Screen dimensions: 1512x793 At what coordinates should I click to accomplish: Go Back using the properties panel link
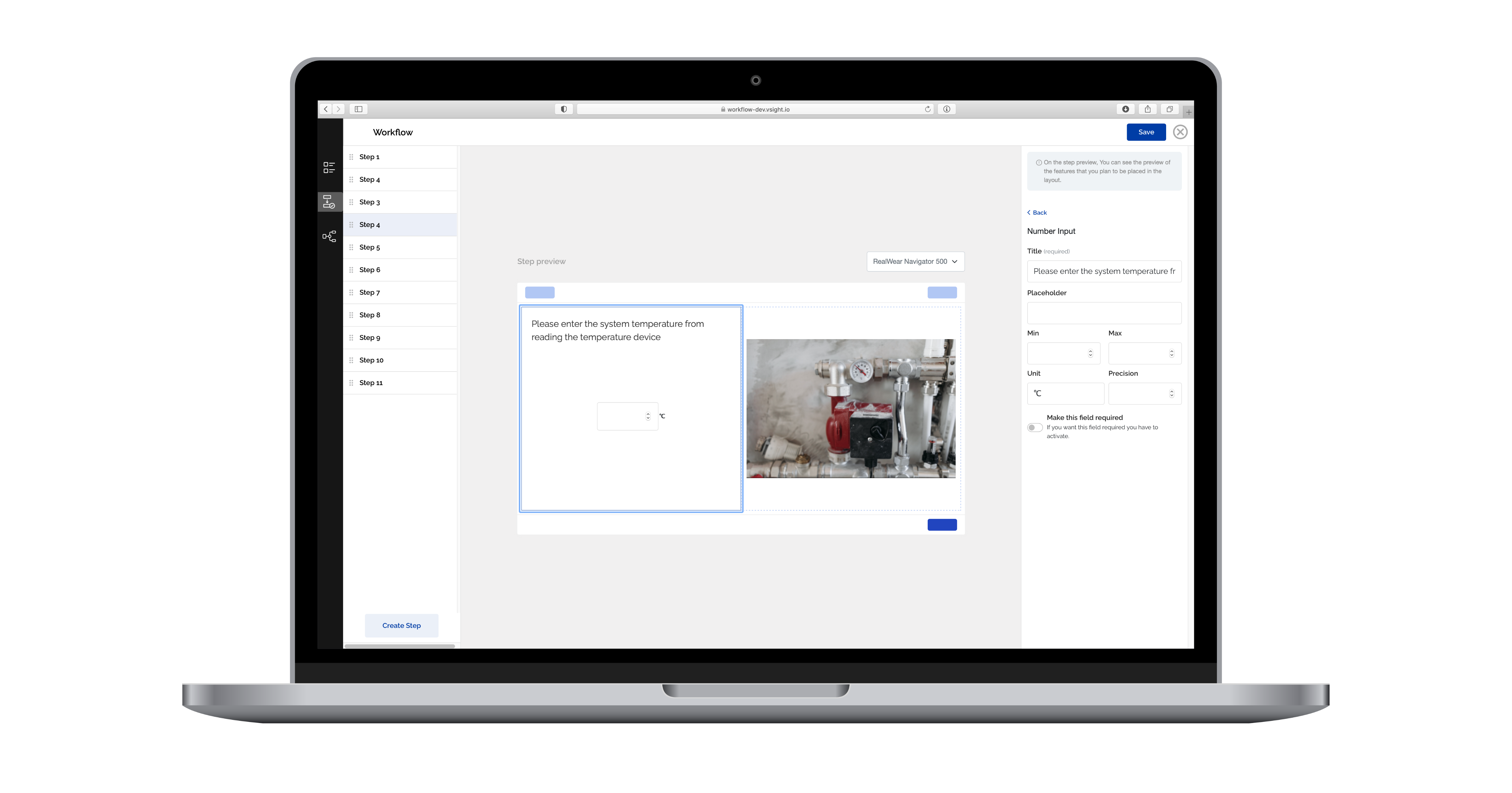coord(1037,212)
